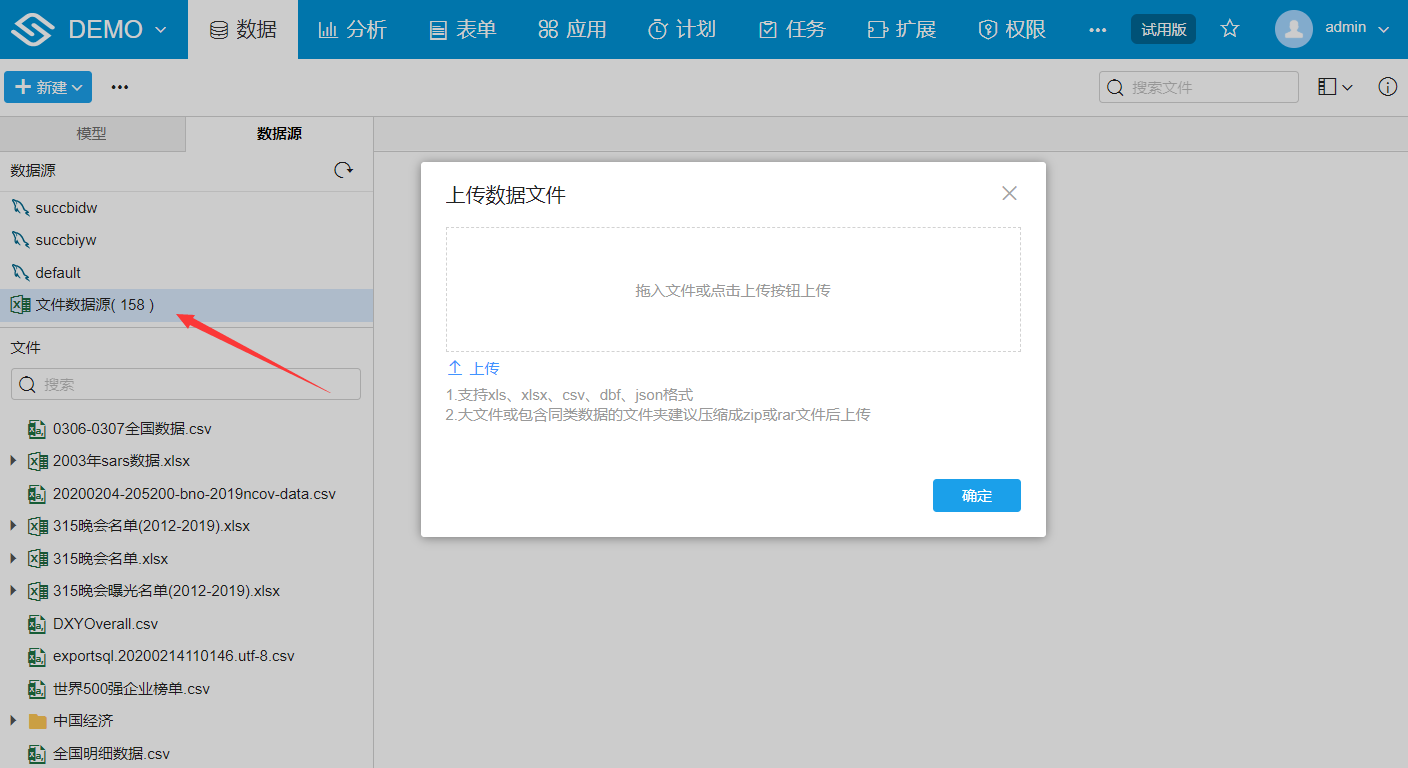Click the "..." icon in the top navigation bar
This screenshot has height=768, width=1408.
1097,29
